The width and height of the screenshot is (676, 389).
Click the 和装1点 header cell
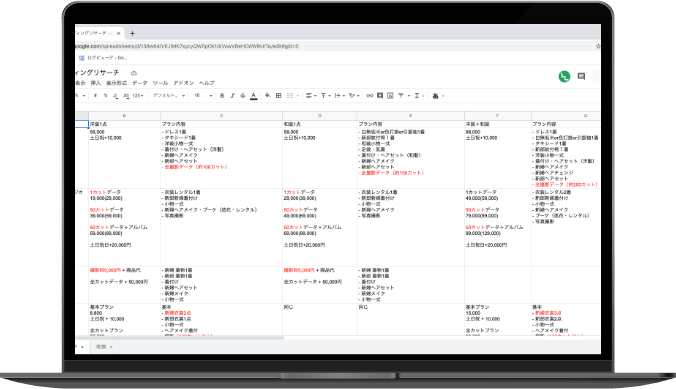tap(319, 124)
